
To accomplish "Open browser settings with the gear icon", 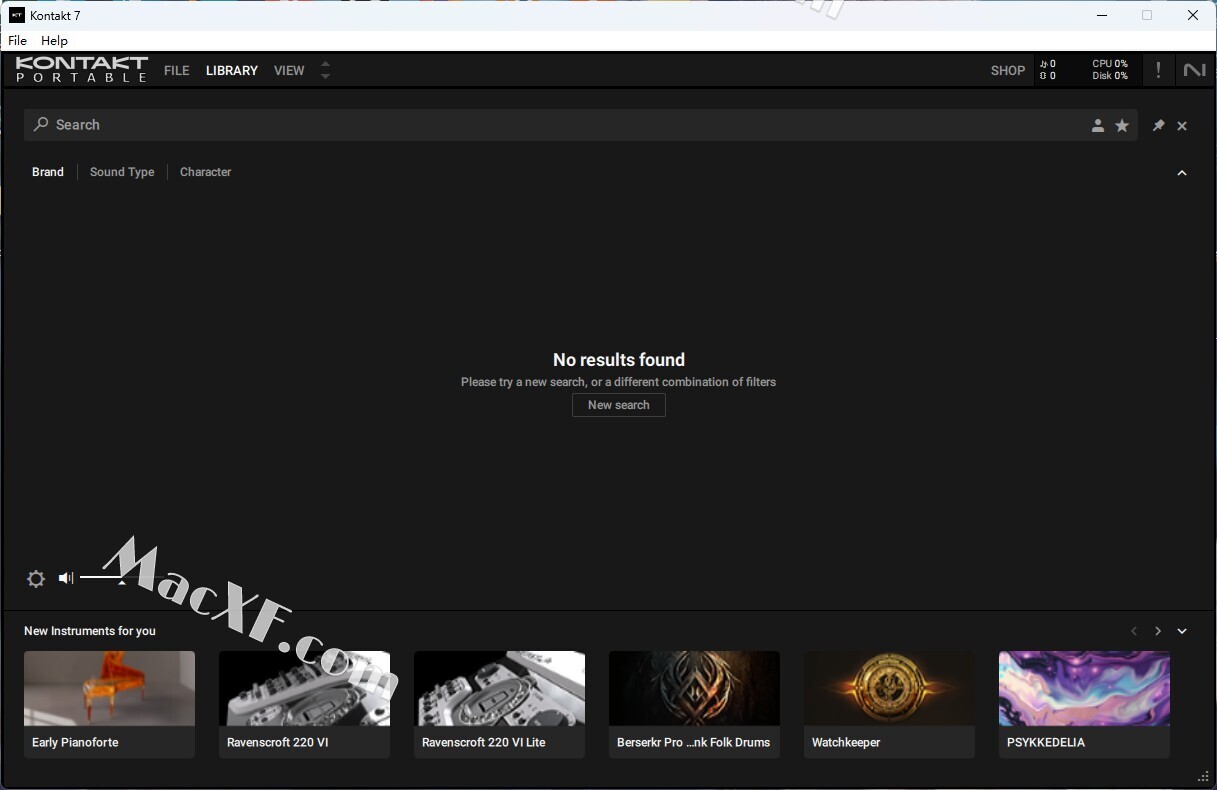I will click(36, 579).
